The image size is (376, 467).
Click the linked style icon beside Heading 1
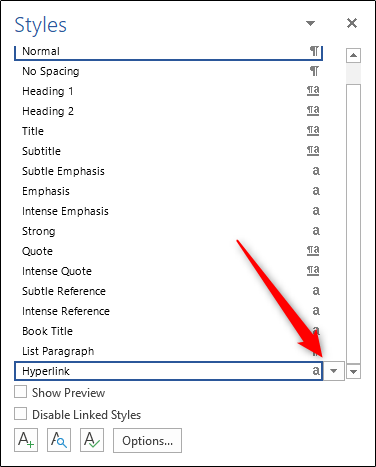[313, 91]
